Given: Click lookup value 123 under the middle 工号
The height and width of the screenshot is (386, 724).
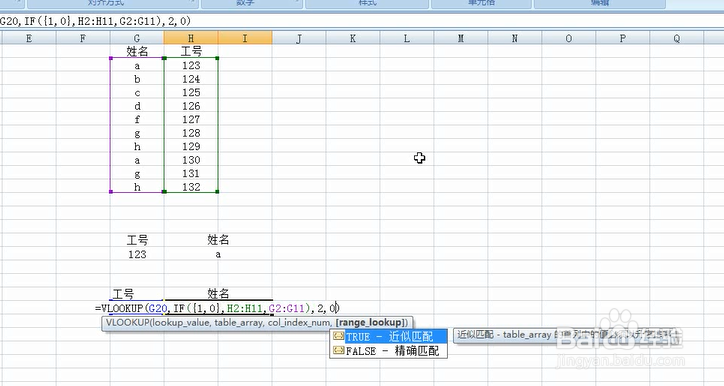Looking at the screenshot, I should [x=137, y=254].
